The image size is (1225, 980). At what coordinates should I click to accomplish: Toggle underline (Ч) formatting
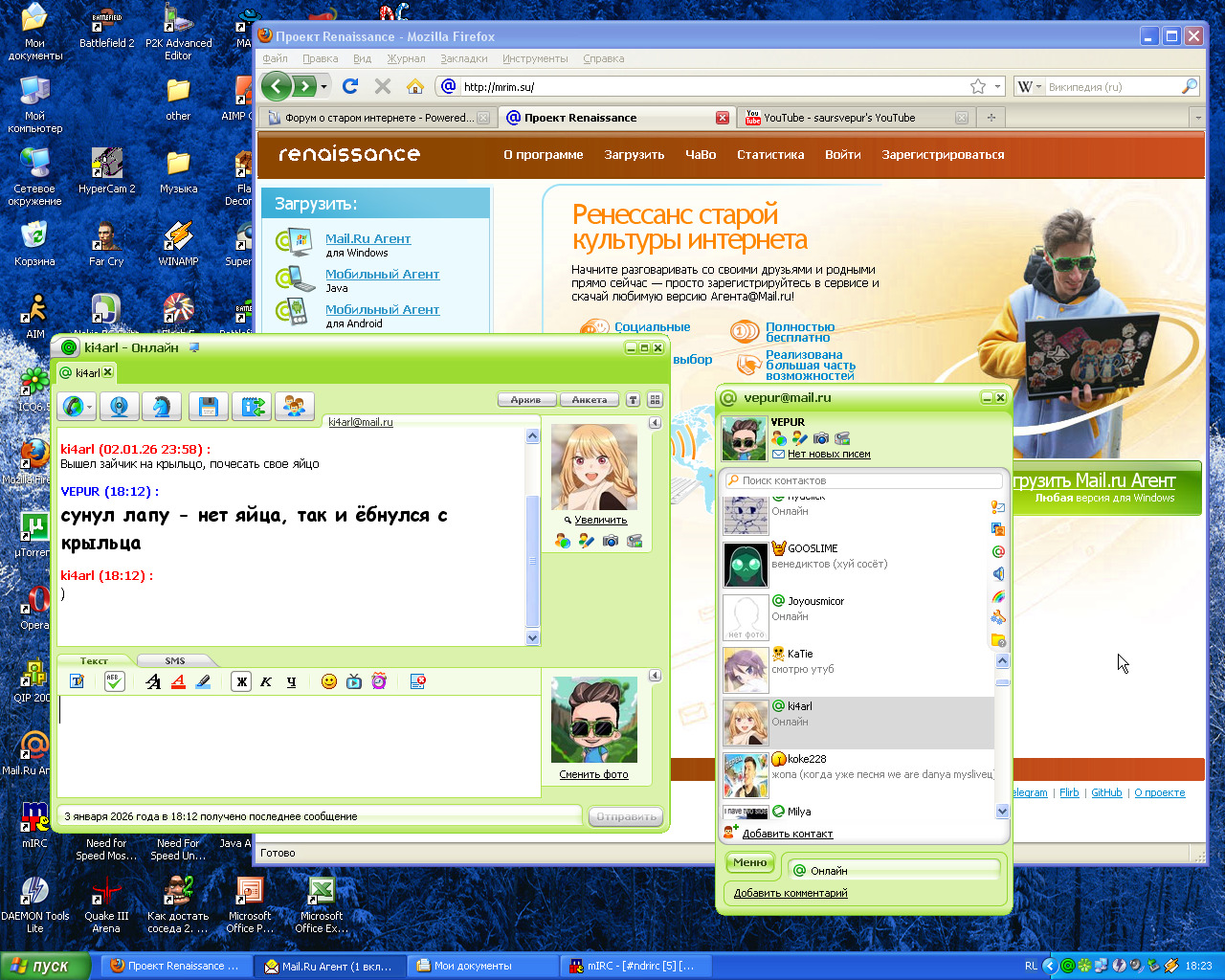pyautogui.click(x=291, y=681)
